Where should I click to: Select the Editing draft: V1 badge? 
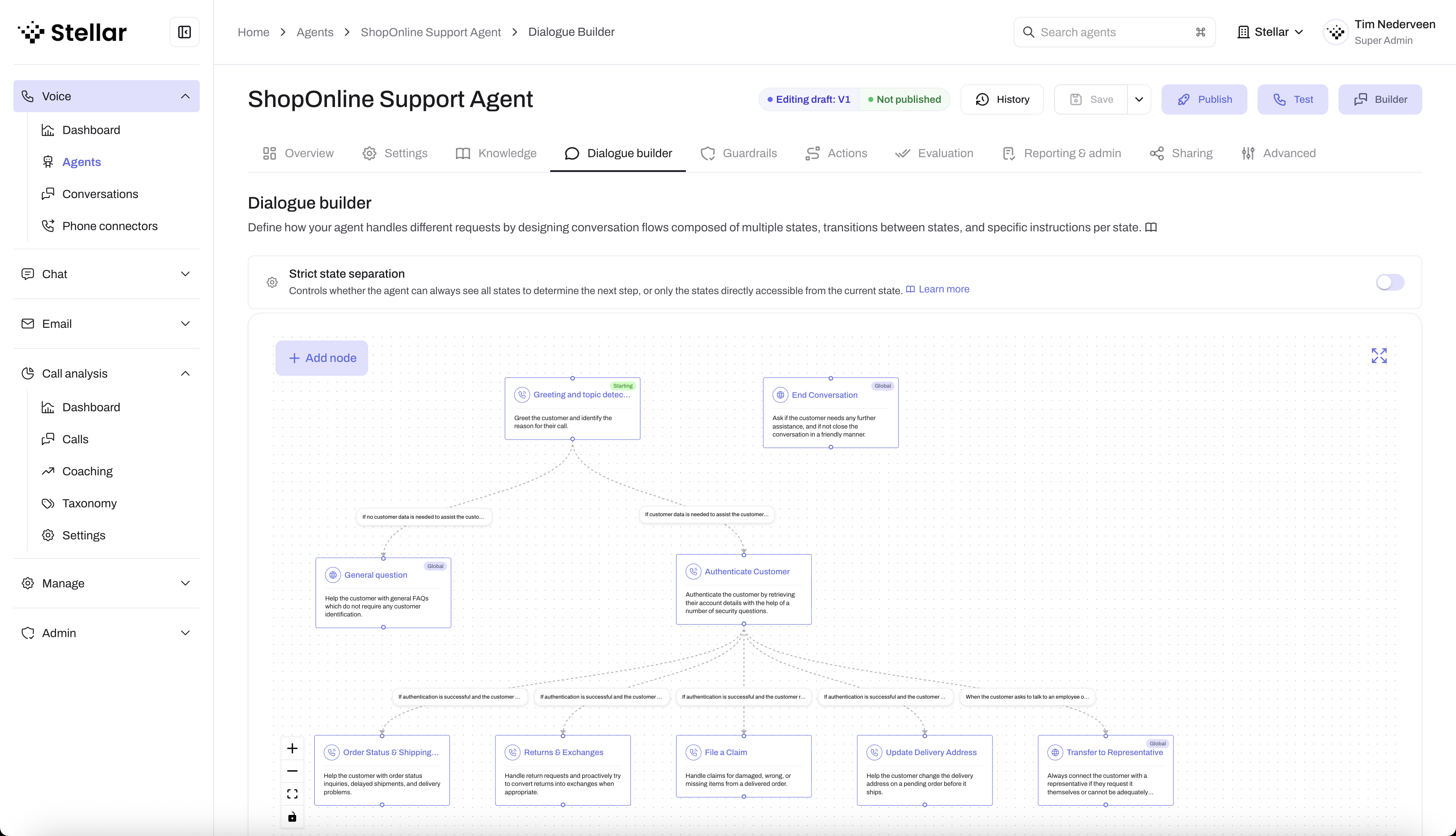tap(809, 99)
